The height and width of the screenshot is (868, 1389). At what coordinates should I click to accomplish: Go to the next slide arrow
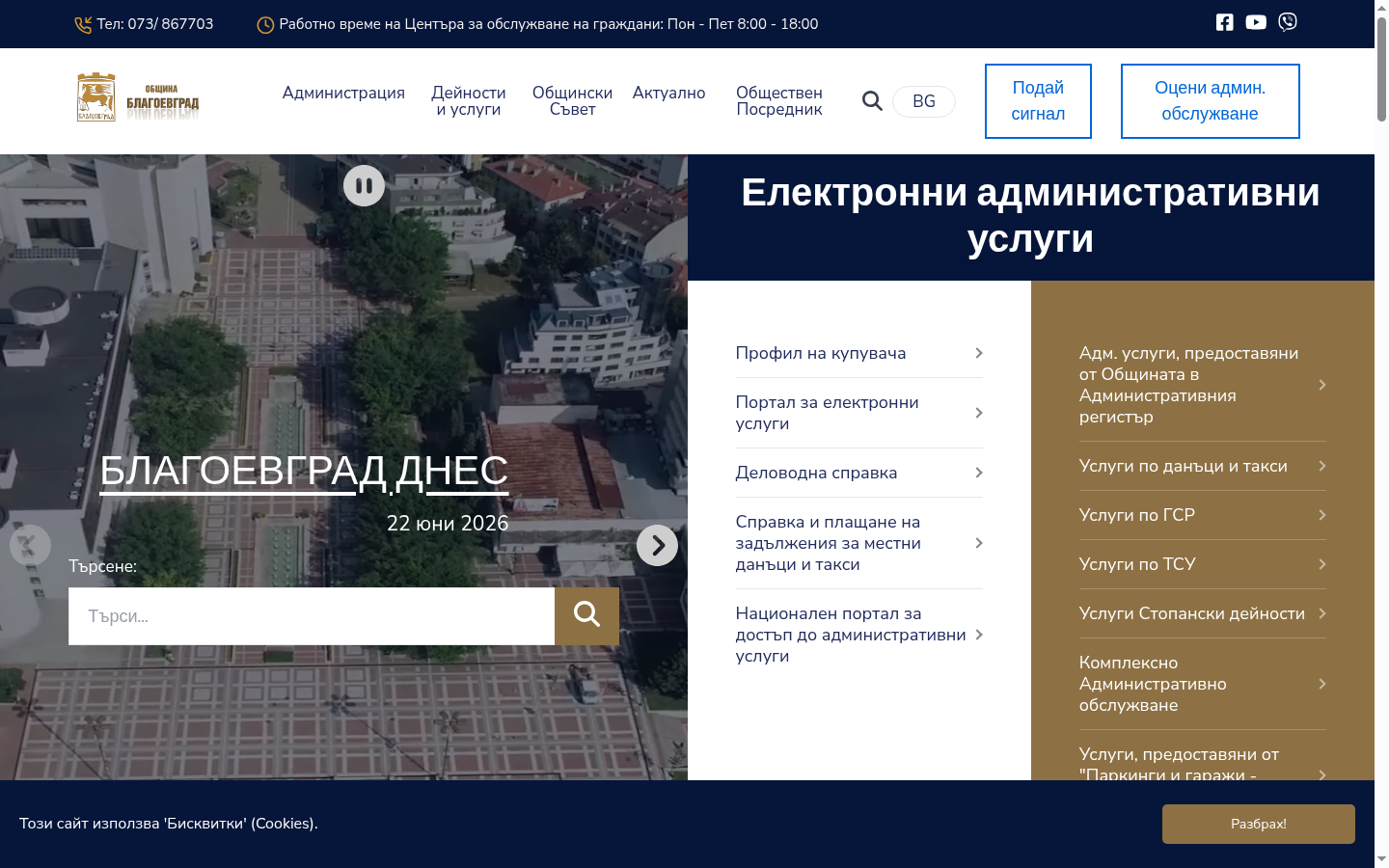pos(657,546)
